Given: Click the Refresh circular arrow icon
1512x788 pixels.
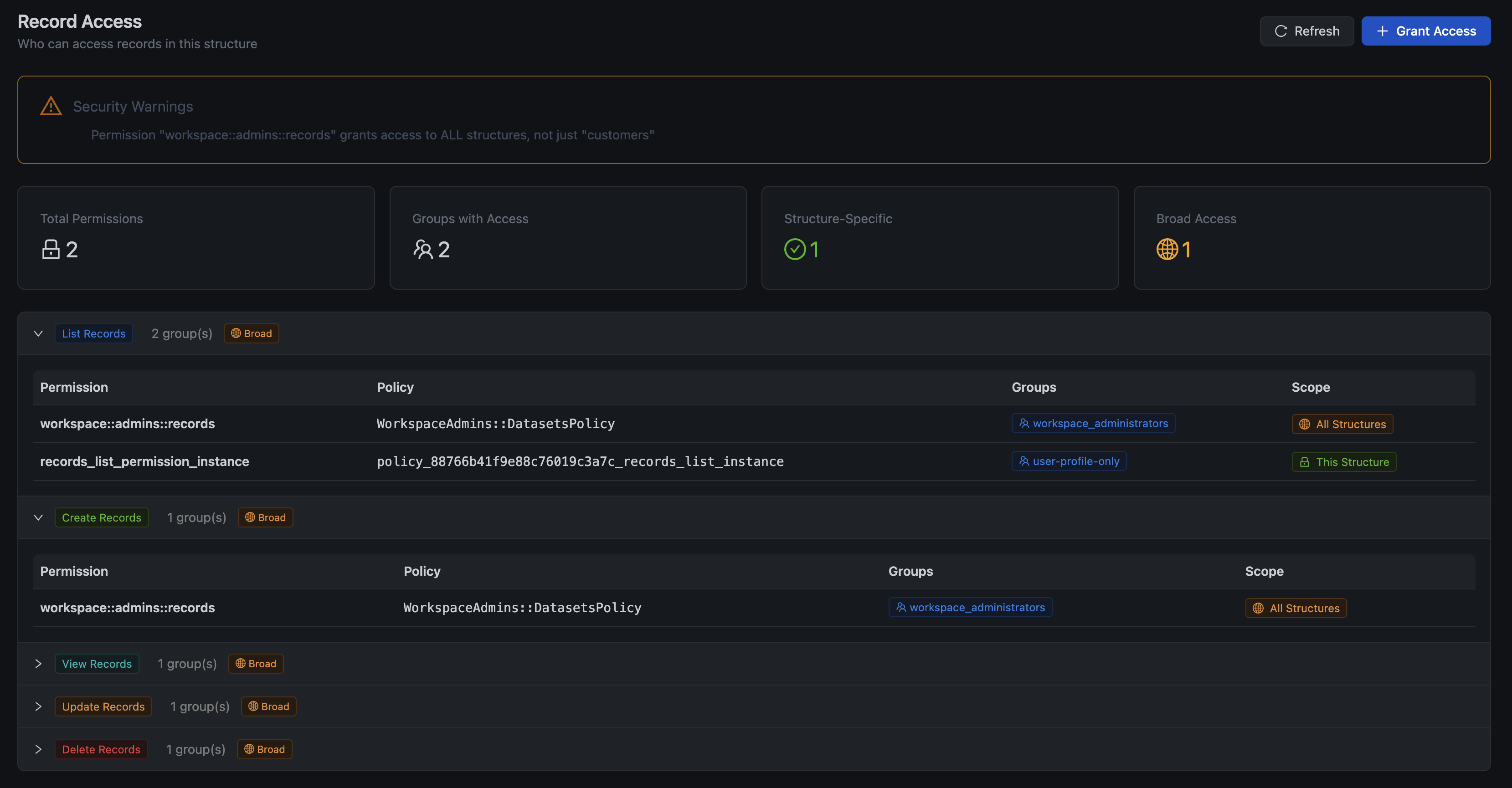Looking at the screenshot, I should coord(1281,31).
